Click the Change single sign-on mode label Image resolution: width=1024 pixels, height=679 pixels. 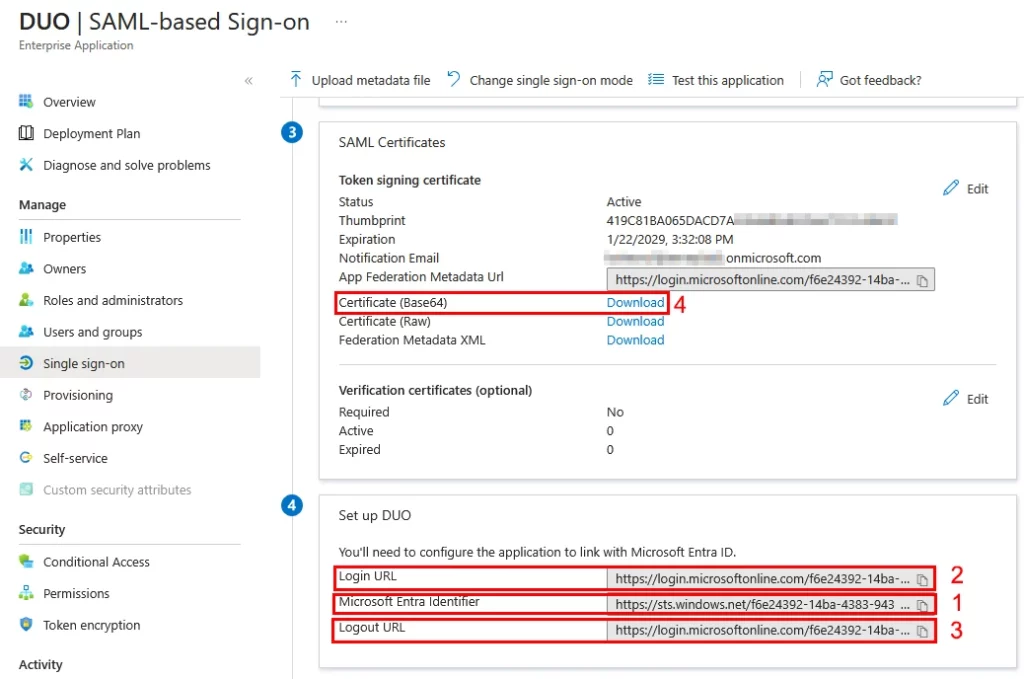(551, 80)
